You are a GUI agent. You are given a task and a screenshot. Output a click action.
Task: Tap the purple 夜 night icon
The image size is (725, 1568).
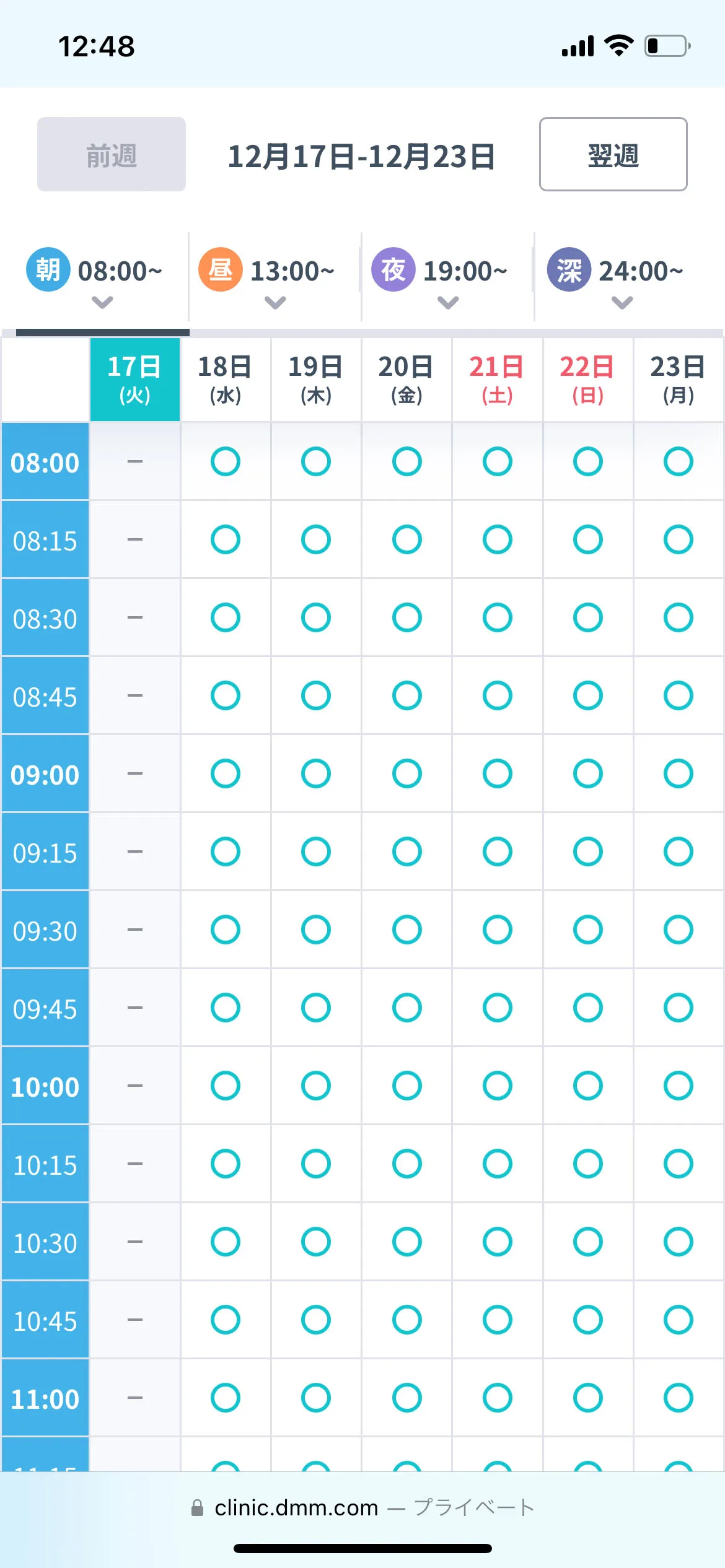pos(393,269)
